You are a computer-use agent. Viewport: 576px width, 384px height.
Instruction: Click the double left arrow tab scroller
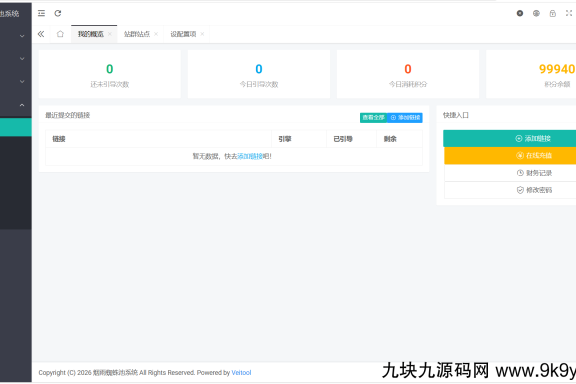pyautogui.click(x=41, y=34)
